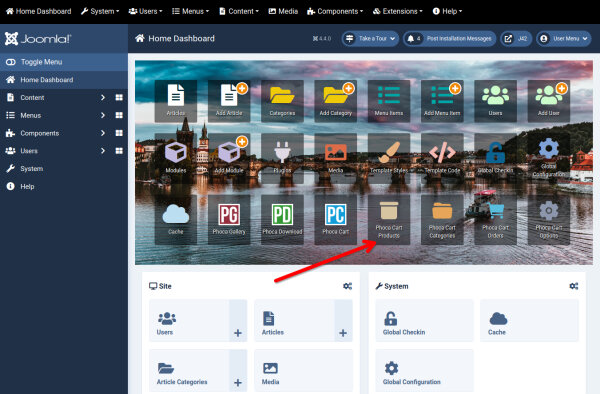
Task: Click the Add Module quick icon
Action: [229, 158]
